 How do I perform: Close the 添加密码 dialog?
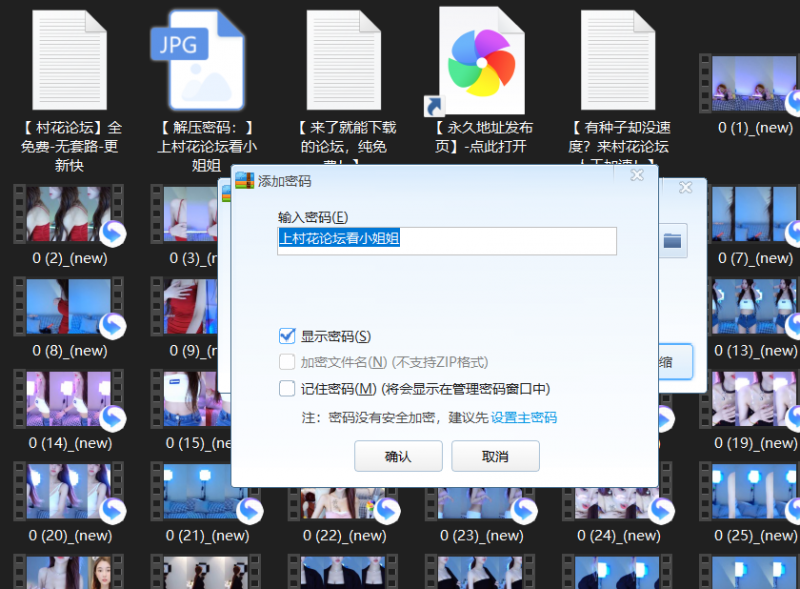637,176
